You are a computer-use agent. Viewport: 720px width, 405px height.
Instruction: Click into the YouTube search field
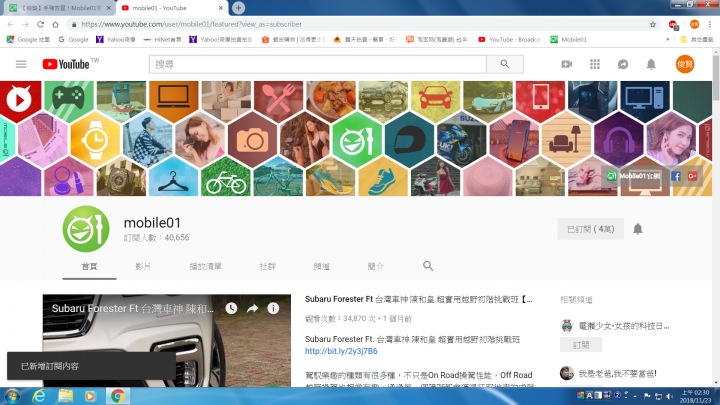(x=317, y=64)
